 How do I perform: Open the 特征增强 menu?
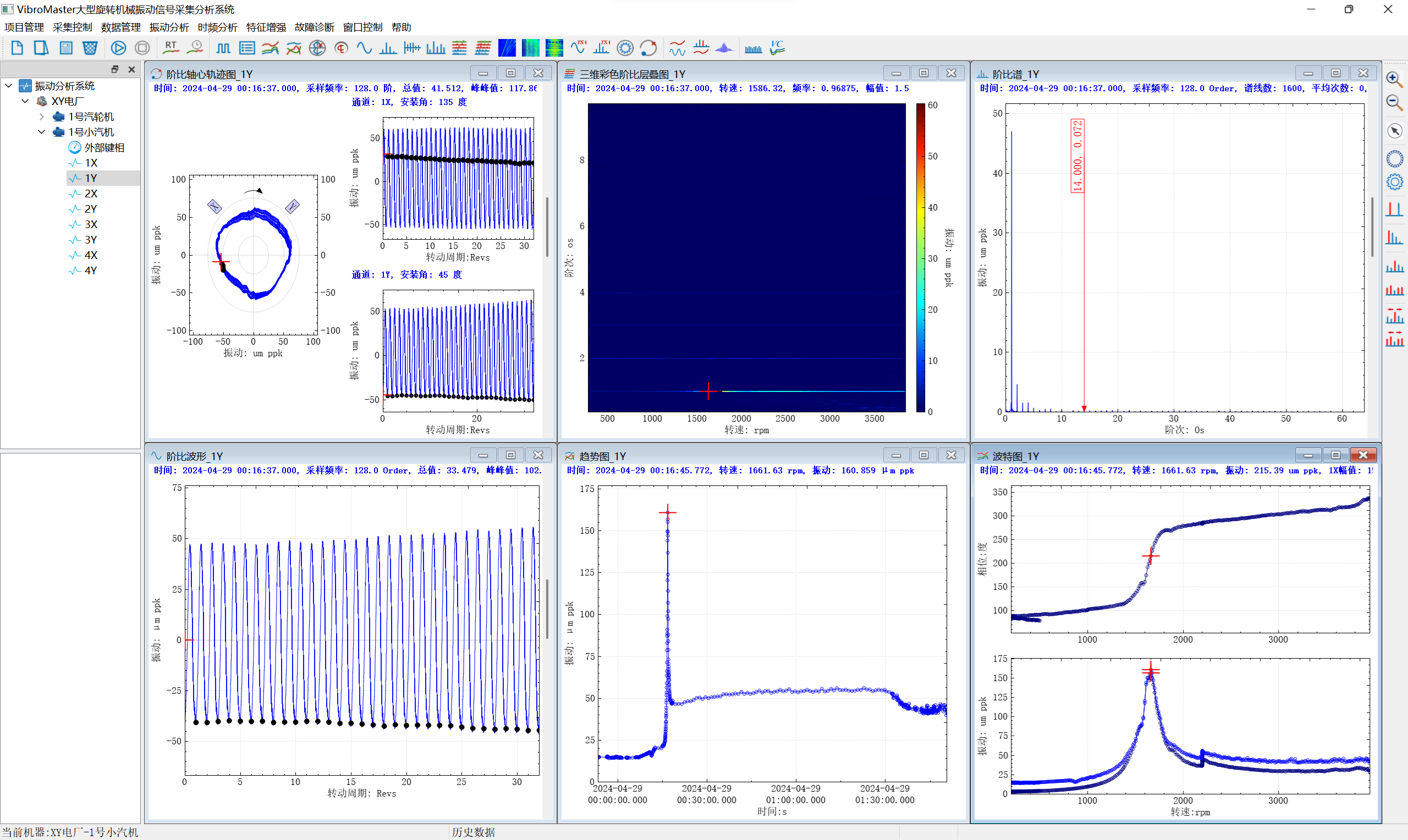[266, 27]
